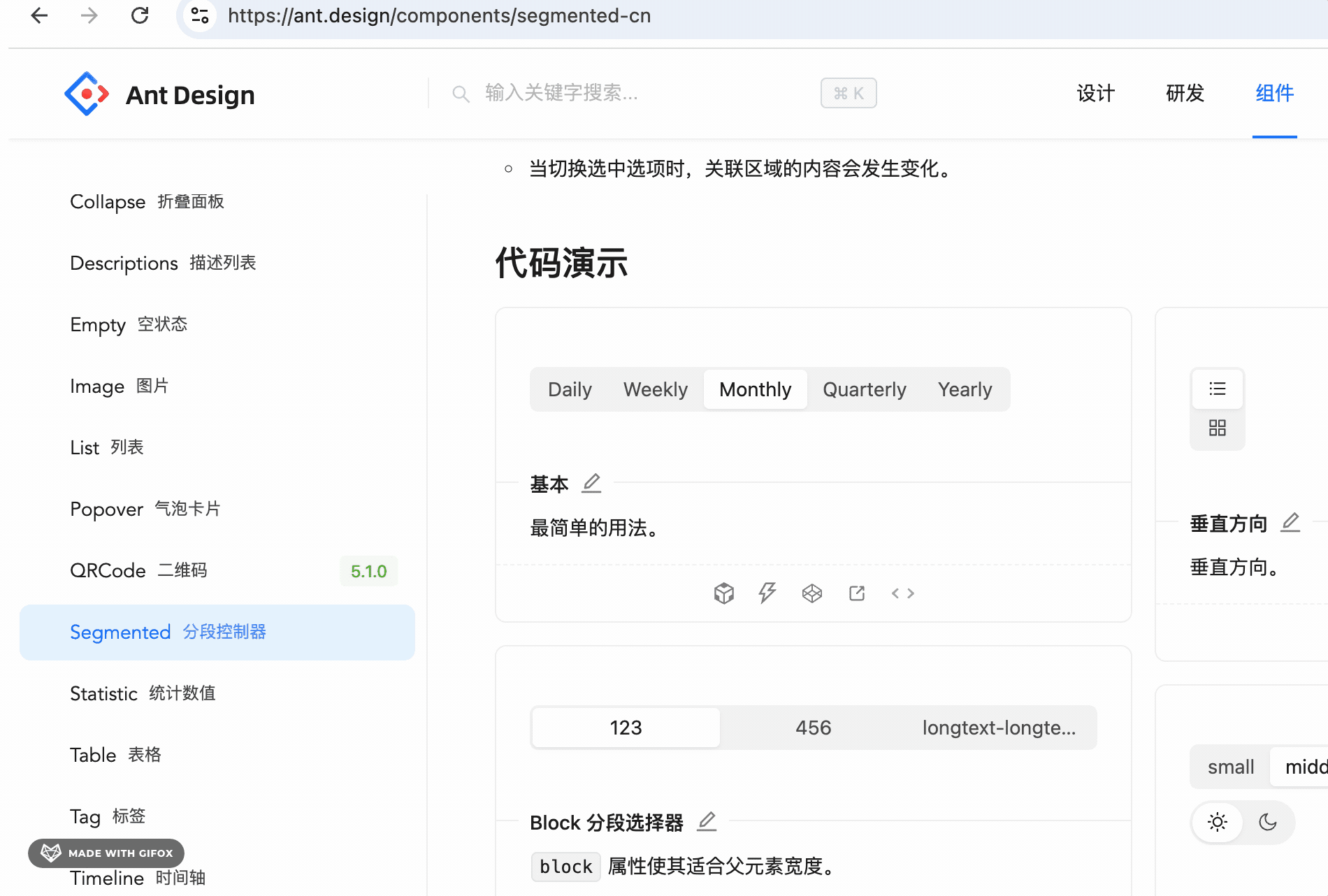Open Empty 空状态 in sidebar
The image size is (1328, 896).
217,325
